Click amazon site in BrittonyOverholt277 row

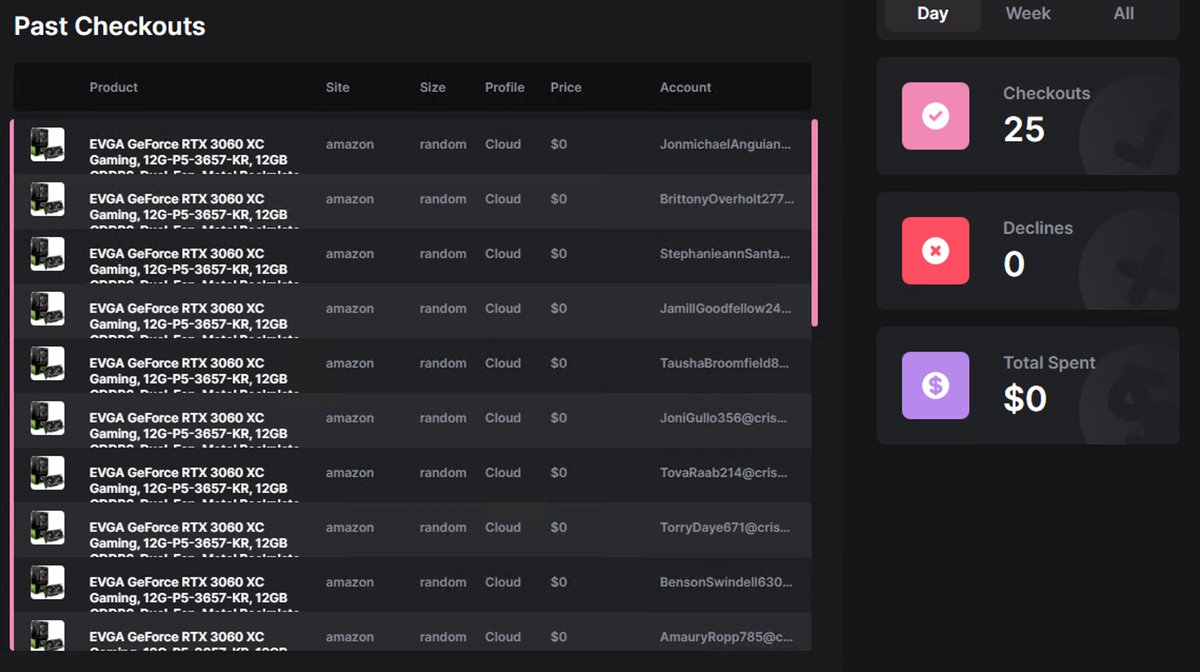click(350, 199)
